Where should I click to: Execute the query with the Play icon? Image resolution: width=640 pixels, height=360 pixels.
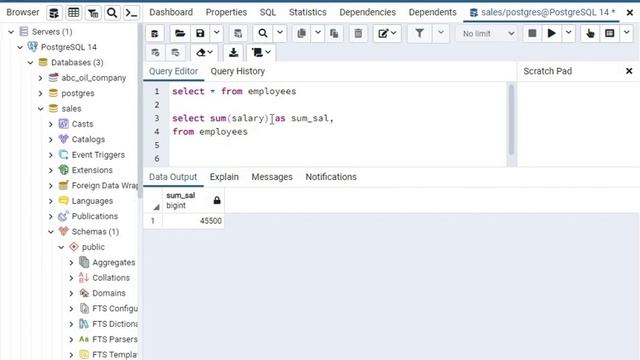551,33
